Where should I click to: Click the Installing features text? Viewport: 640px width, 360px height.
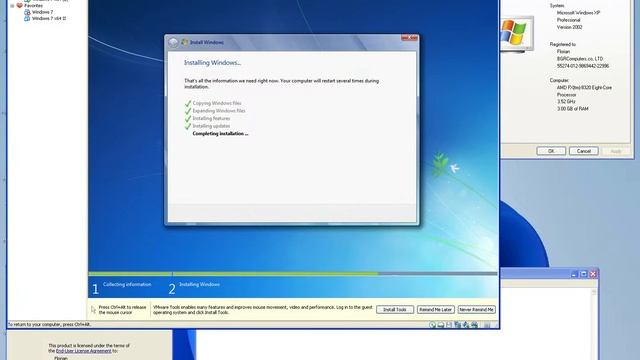(211, 118)
